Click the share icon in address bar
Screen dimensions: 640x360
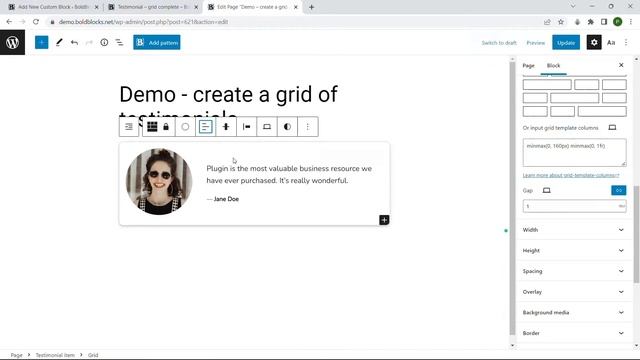click(547, 22)
